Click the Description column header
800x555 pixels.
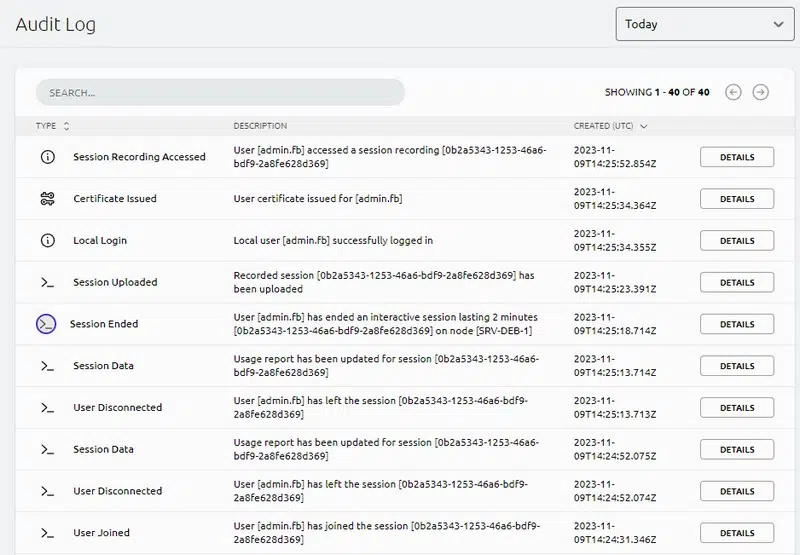260,126
